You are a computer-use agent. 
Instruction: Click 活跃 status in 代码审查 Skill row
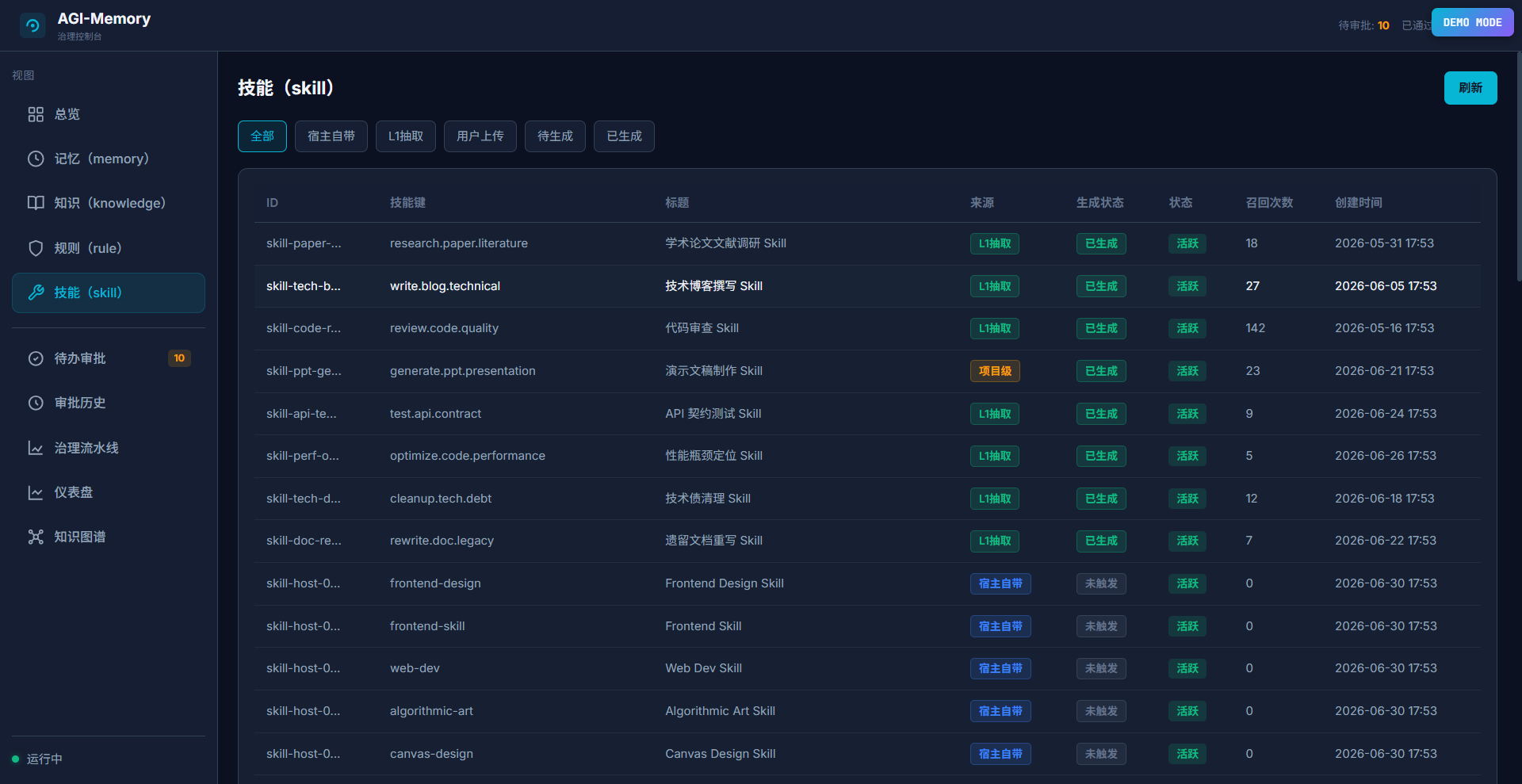click(1187, 328)
